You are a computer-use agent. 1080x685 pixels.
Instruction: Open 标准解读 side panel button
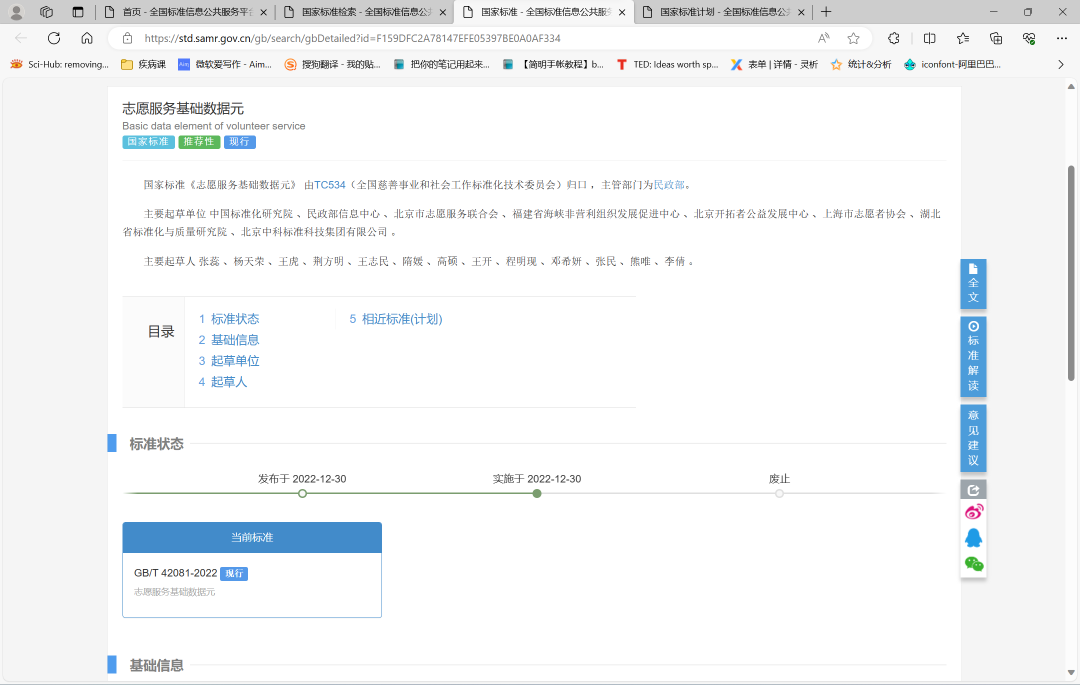click(973, 357)
